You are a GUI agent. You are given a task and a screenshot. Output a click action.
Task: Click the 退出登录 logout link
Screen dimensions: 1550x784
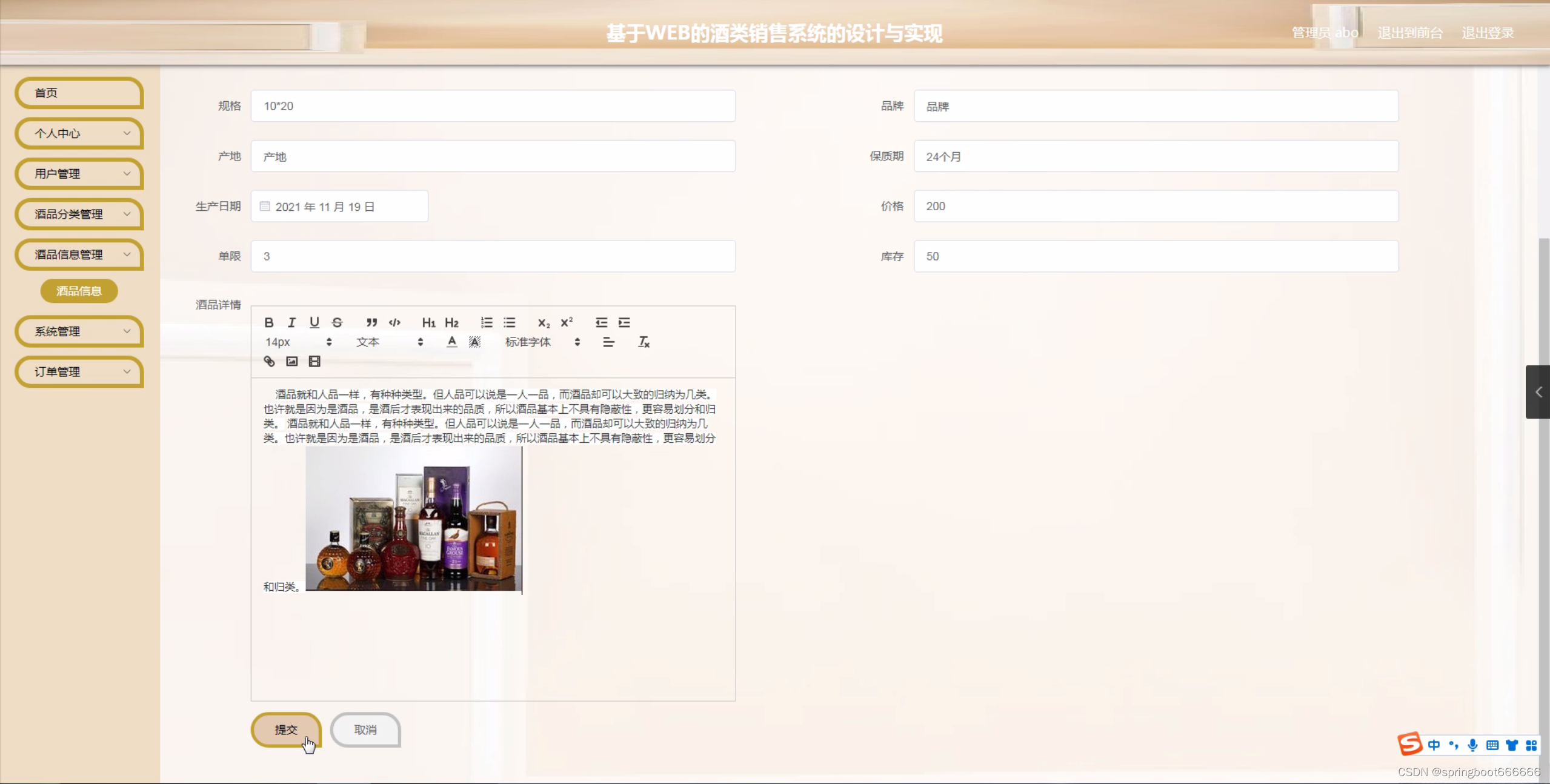(1488, 33)
